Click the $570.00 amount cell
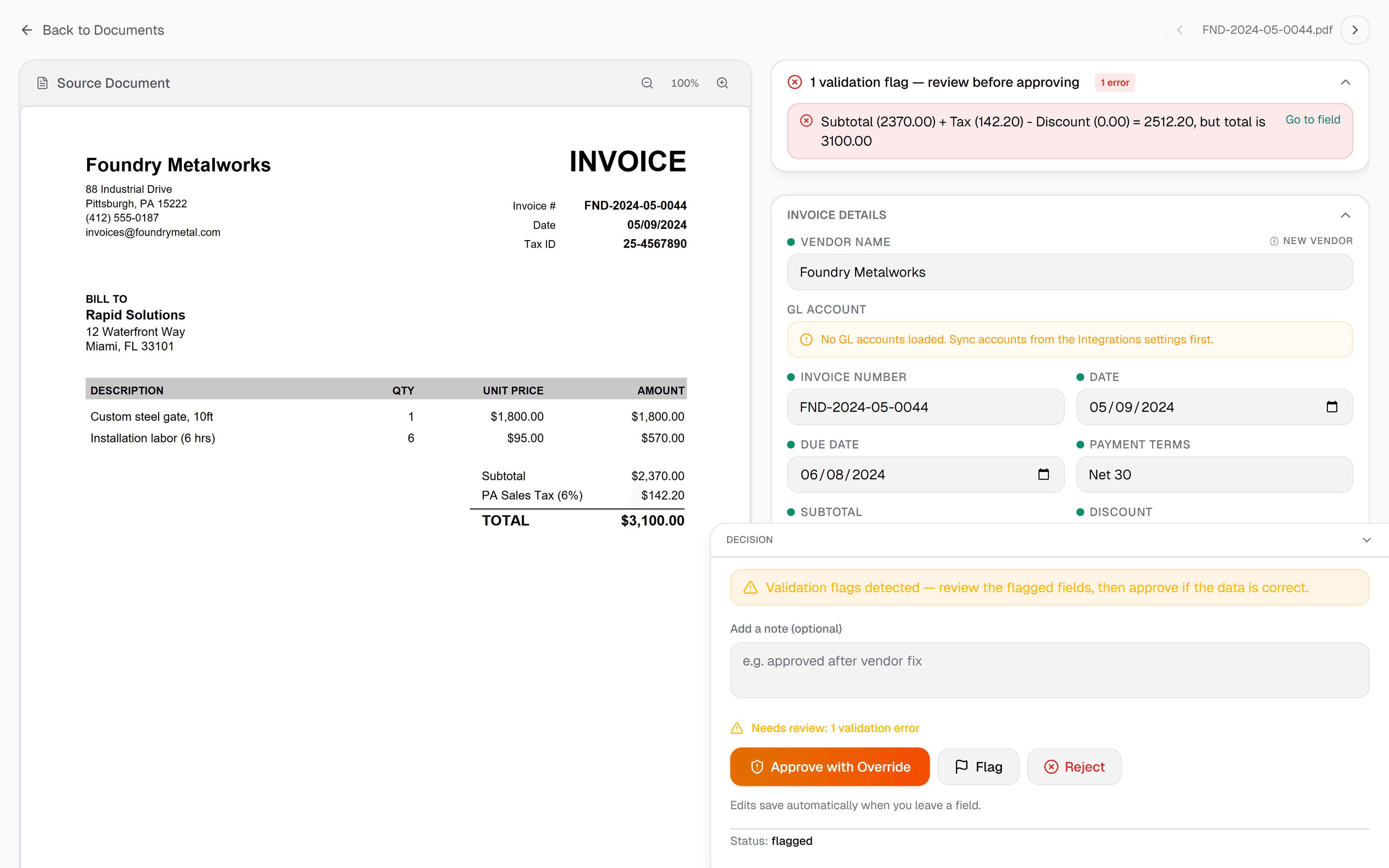This screenshot has width=1389, height=868. tap(662, 439)
